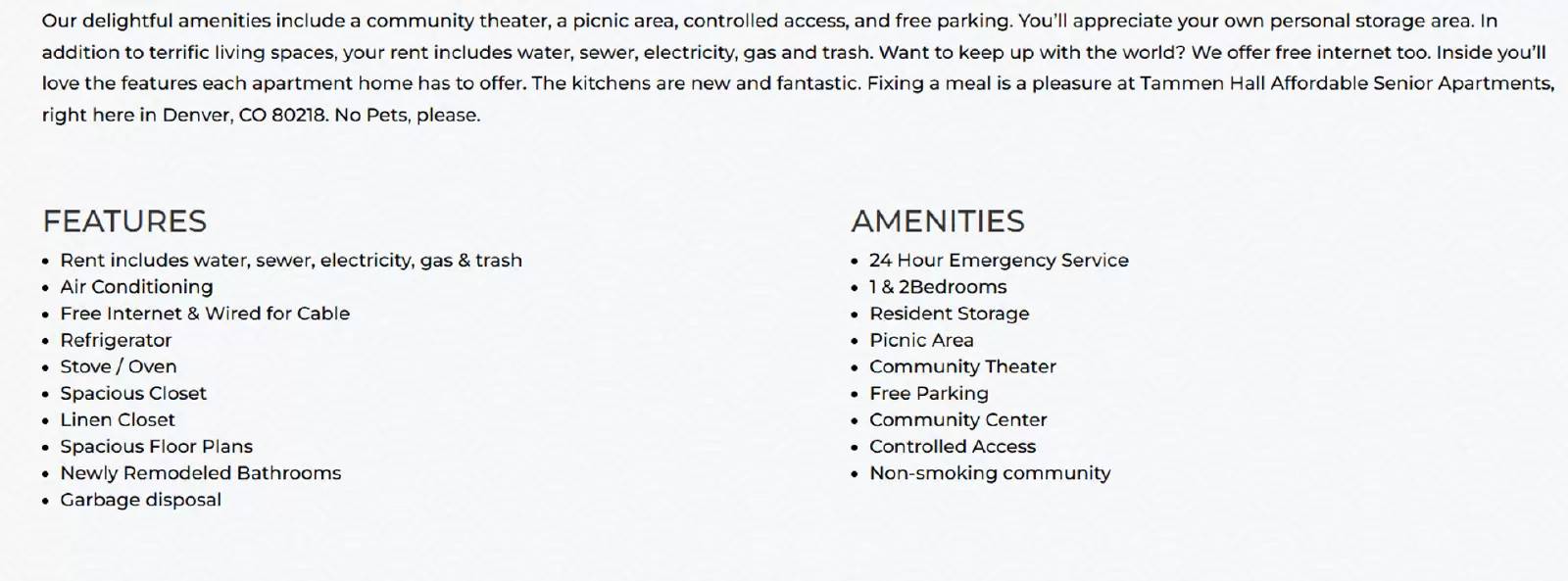1568x581 pixels.
Task: Click 'Spacious Closet' list entry
Action: click(133, 393)
